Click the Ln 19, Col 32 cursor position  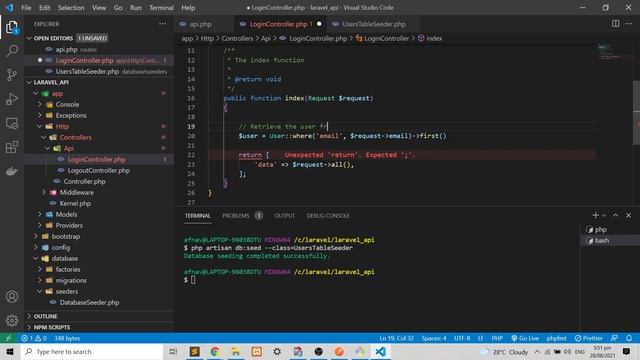396,338
